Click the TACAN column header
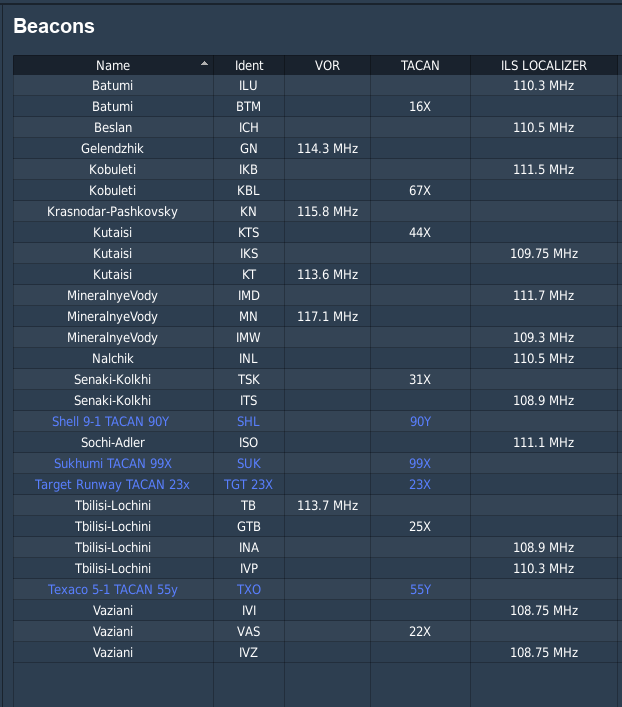 coord(420,66)
